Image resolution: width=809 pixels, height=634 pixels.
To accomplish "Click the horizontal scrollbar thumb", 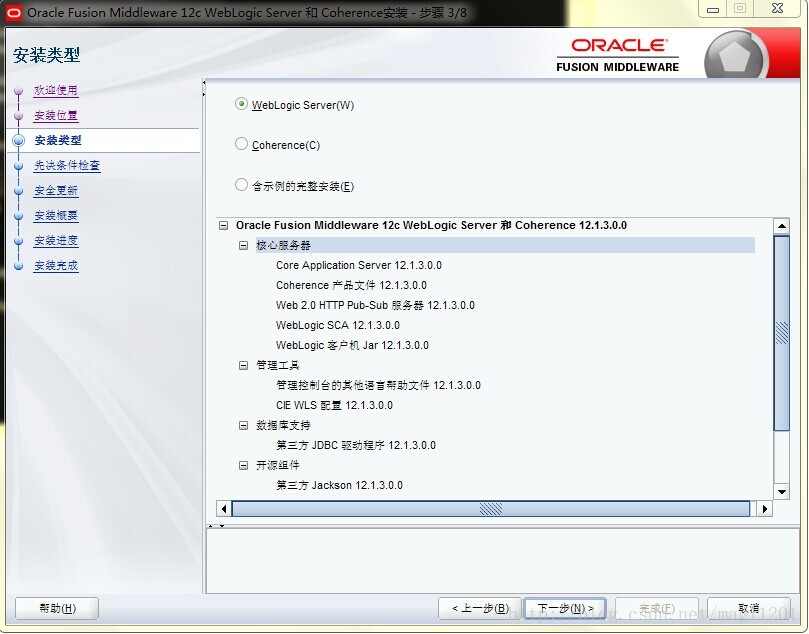I will click(x=491, y=509).
